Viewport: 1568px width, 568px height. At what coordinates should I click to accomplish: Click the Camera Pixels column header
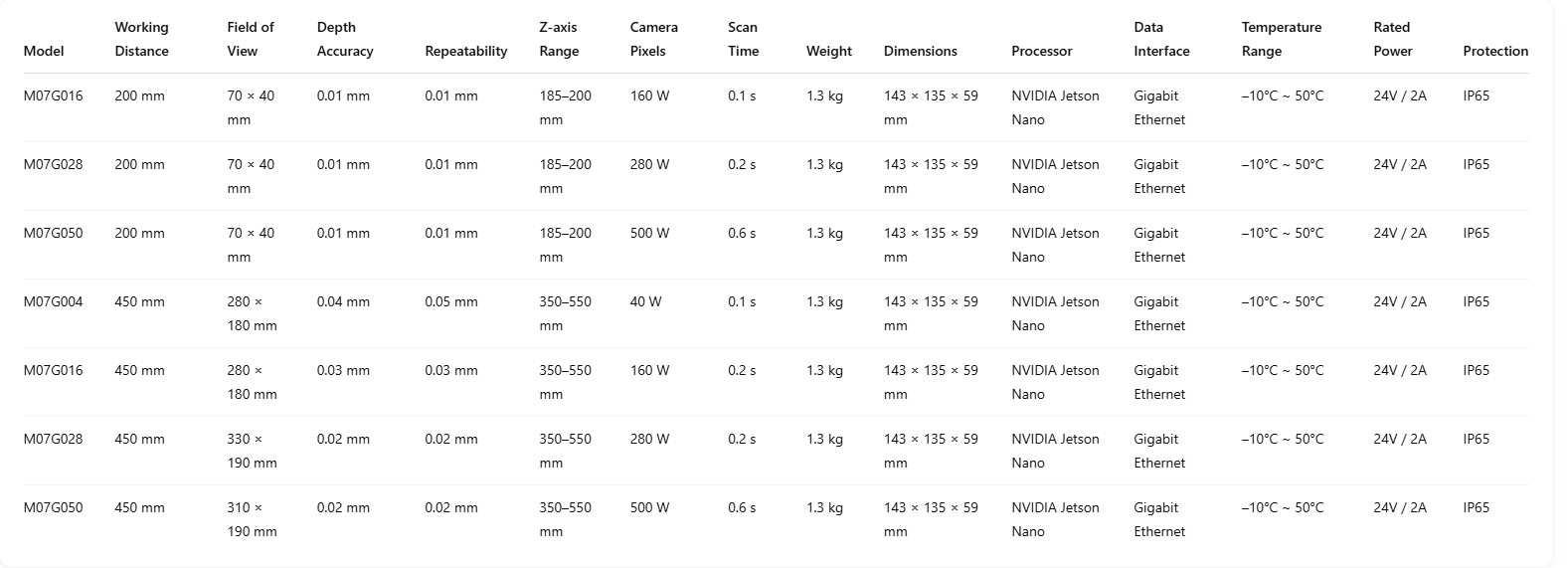pyautogui.click(x=654, y=39)
